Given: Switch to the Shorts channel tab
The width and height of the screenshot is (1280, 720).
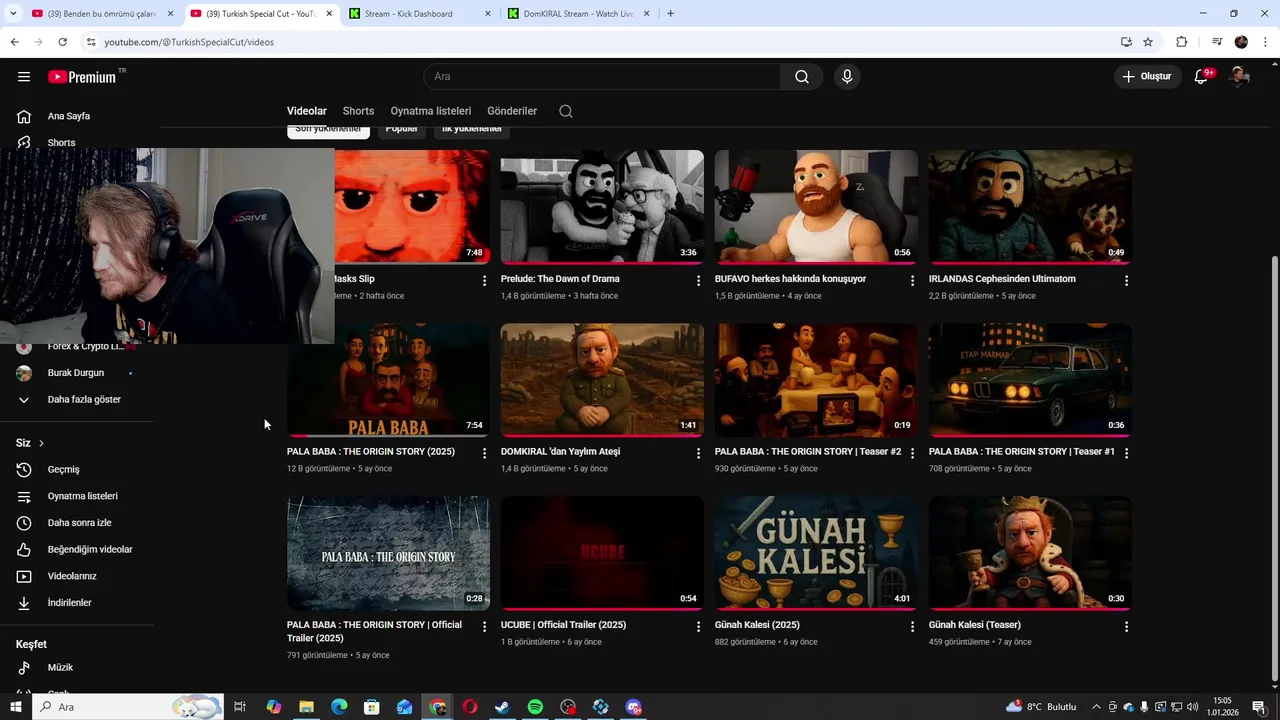Looking at the screenshot, I should tap(358, 111).
